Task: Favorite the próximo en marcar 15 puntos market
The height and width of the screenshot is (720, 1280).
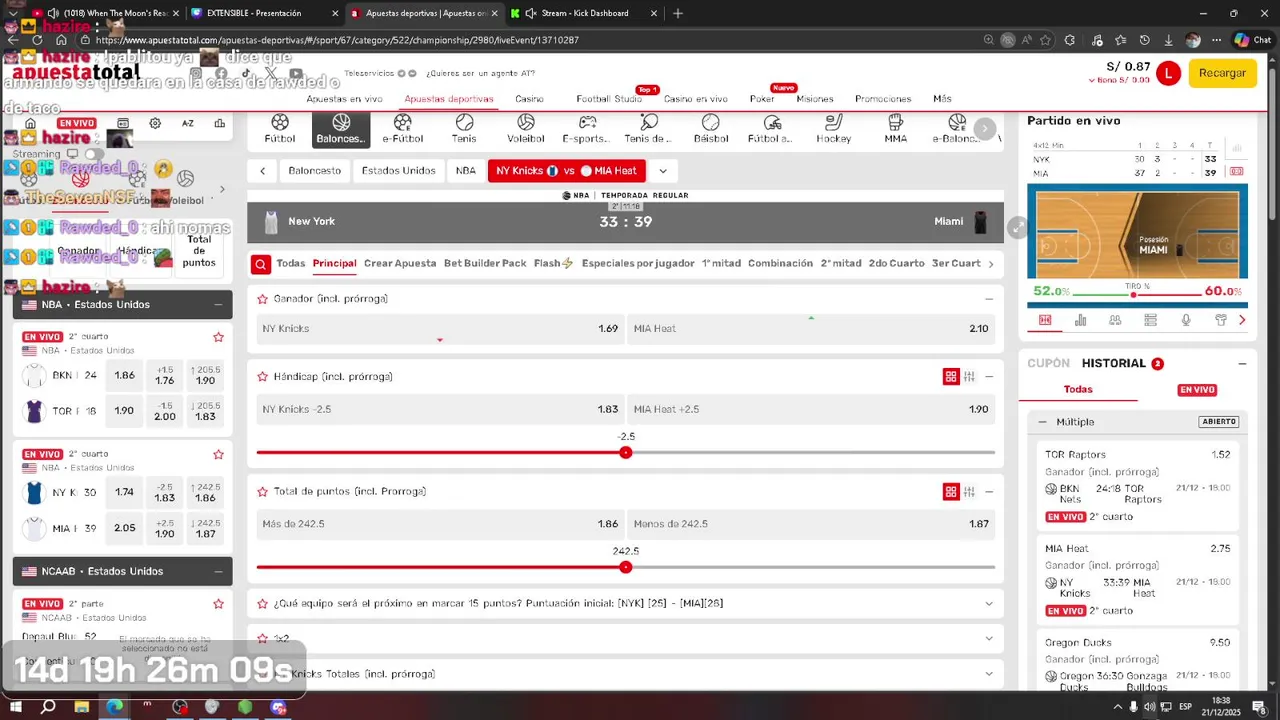Action: point(263,604)
